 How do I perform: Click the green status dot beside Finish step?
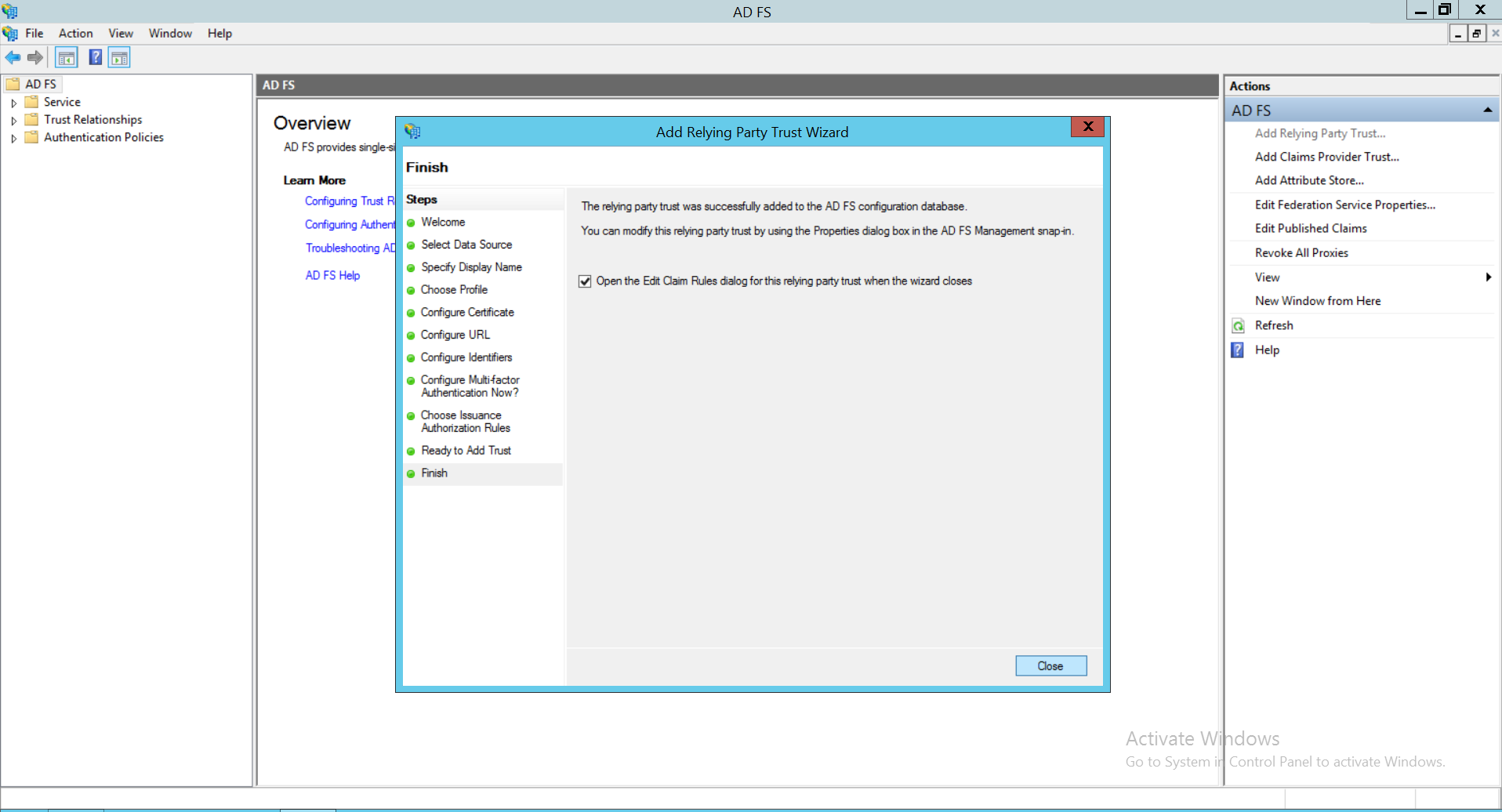[412, 473]
